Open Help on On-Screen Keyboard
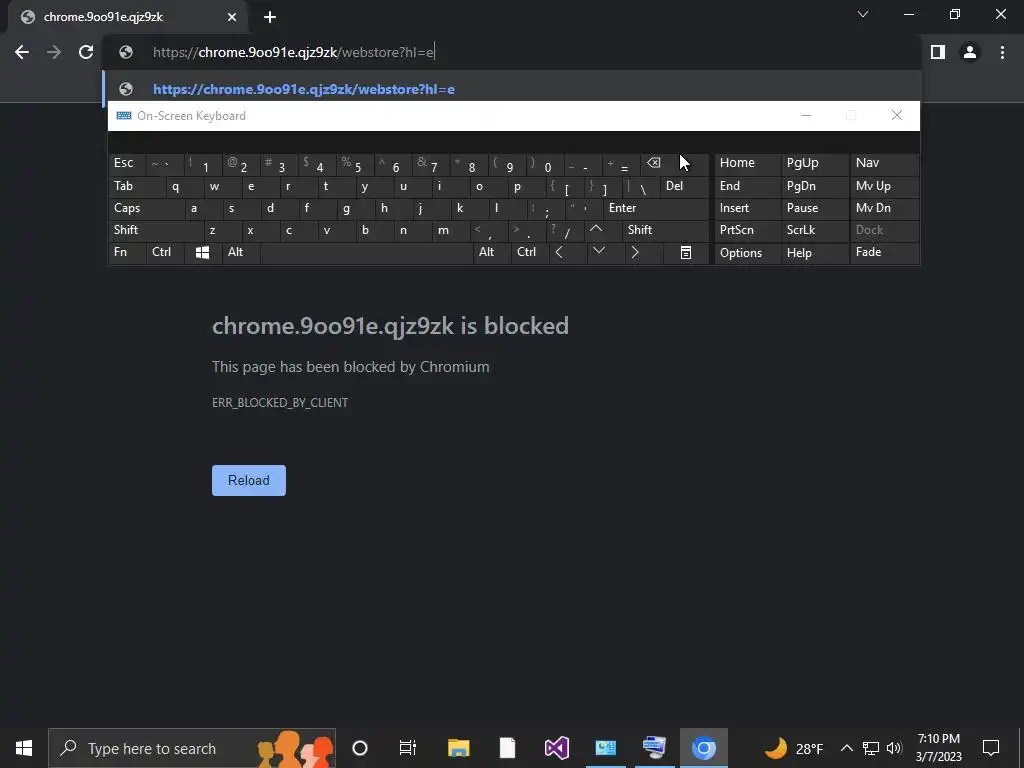 tap(815, 253)
